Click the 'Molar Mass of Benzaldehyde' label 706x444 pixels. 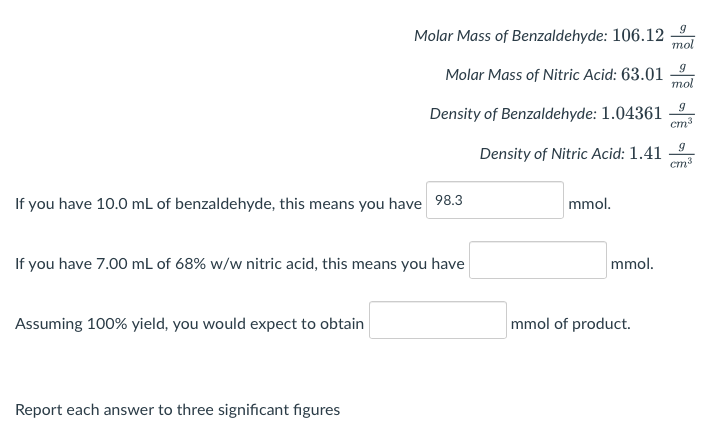point(511,36)
